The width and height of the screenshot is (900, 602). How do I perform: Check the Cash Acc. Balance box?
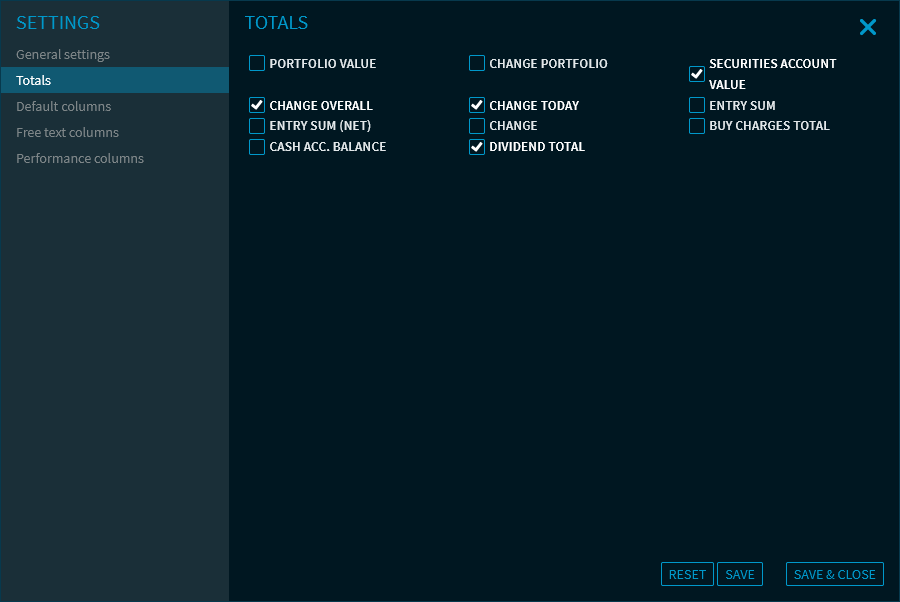coord(257,147)
